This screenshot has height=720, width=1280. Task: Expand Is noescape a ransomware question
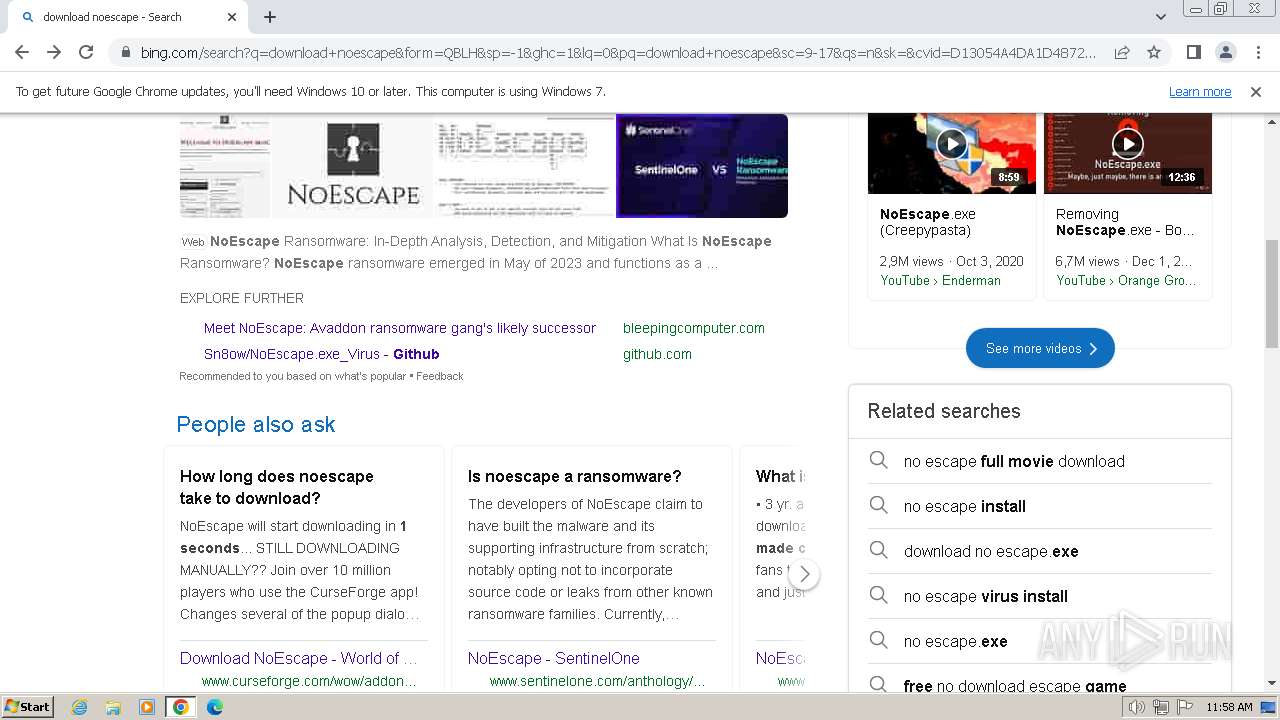(x=575, y=476)
